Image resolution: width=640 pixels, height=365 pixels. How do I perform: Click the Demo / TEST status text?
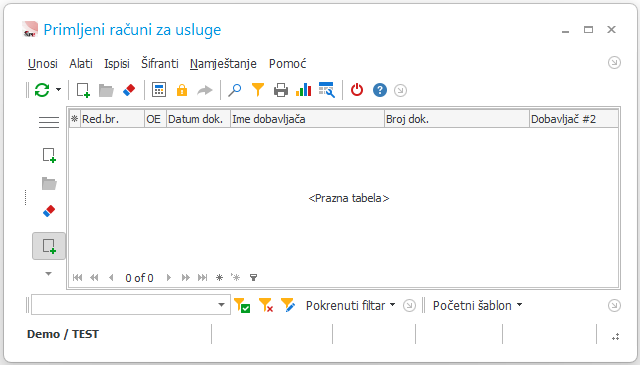click(x=63, y=334)
